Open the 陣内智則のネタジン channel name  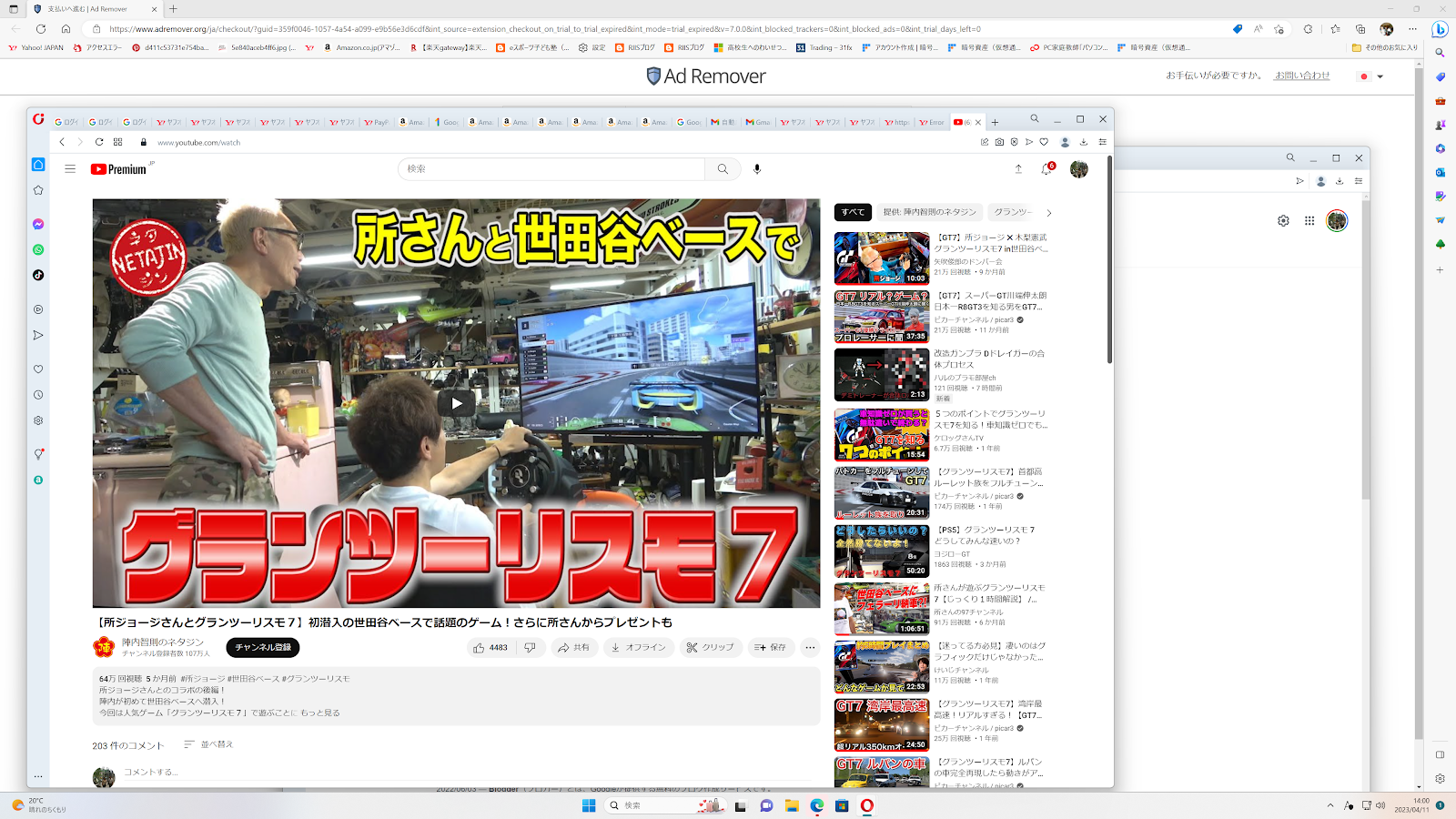[163, 642]
